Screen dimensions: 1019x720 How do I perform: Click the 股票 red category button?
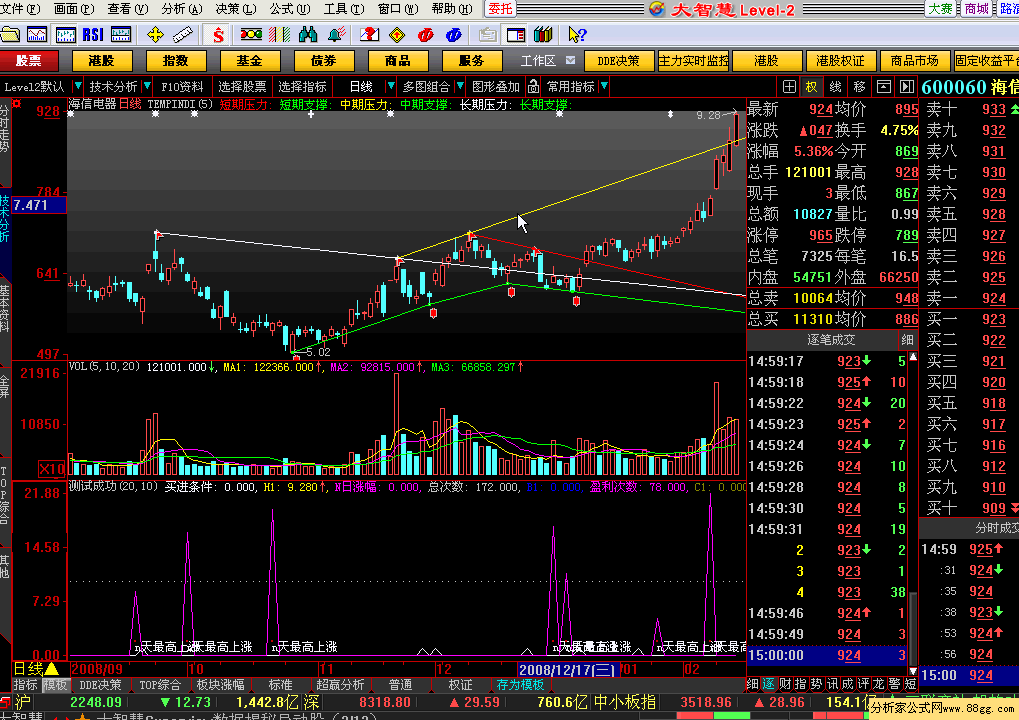(x=29, y=60)
